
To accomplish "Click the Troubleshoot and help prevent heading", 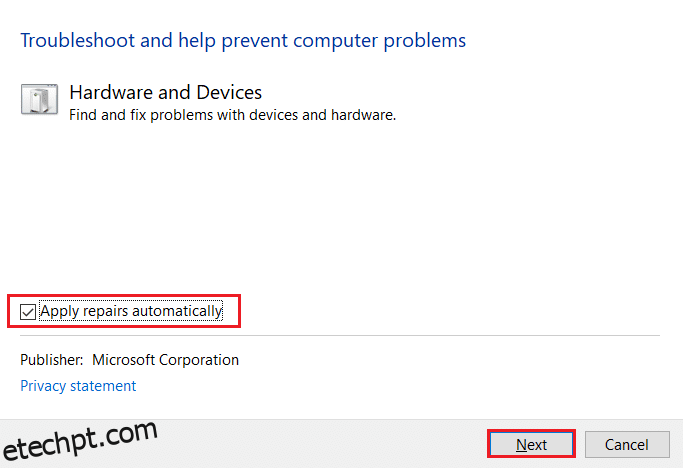I will pyautogui.click(x=243, y=41).
